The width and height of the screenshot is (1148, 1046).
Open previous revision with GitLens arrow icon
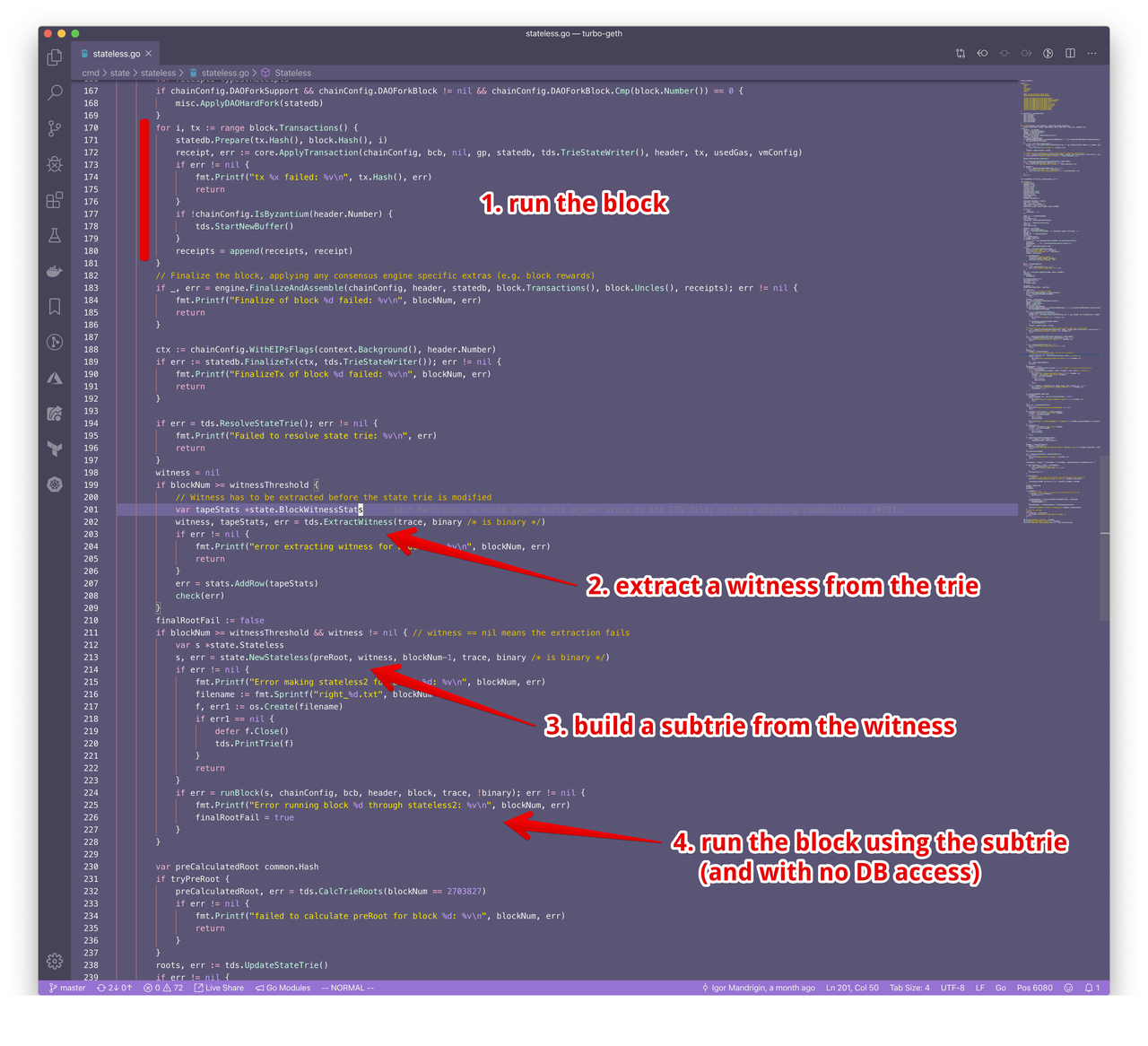982,53
